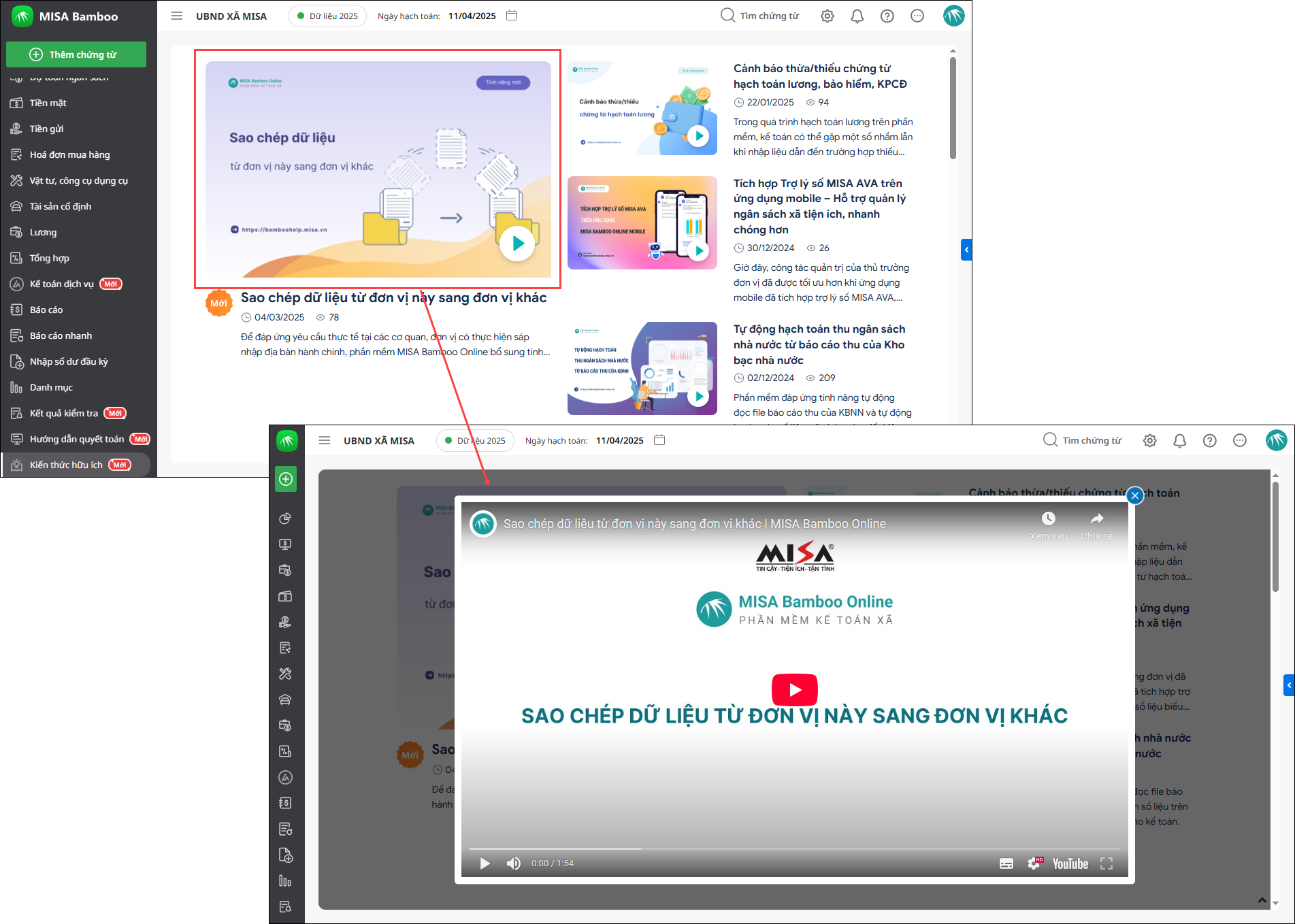Open chat bubble icon in top window
The image size is (1295, 924).
[917, 16]
